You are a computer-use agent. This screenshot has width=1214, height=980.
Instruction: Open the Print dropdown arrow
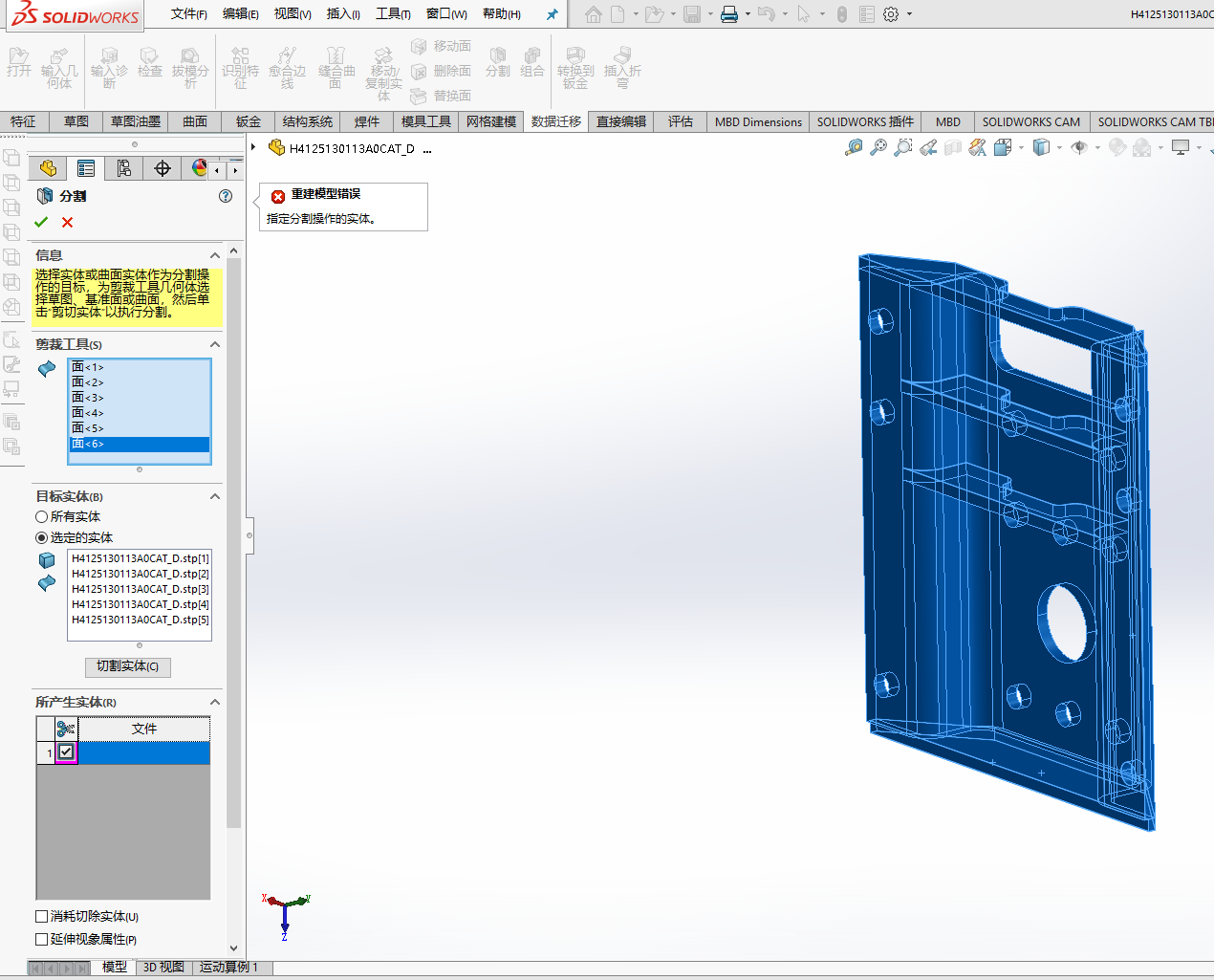pos(748,14)
